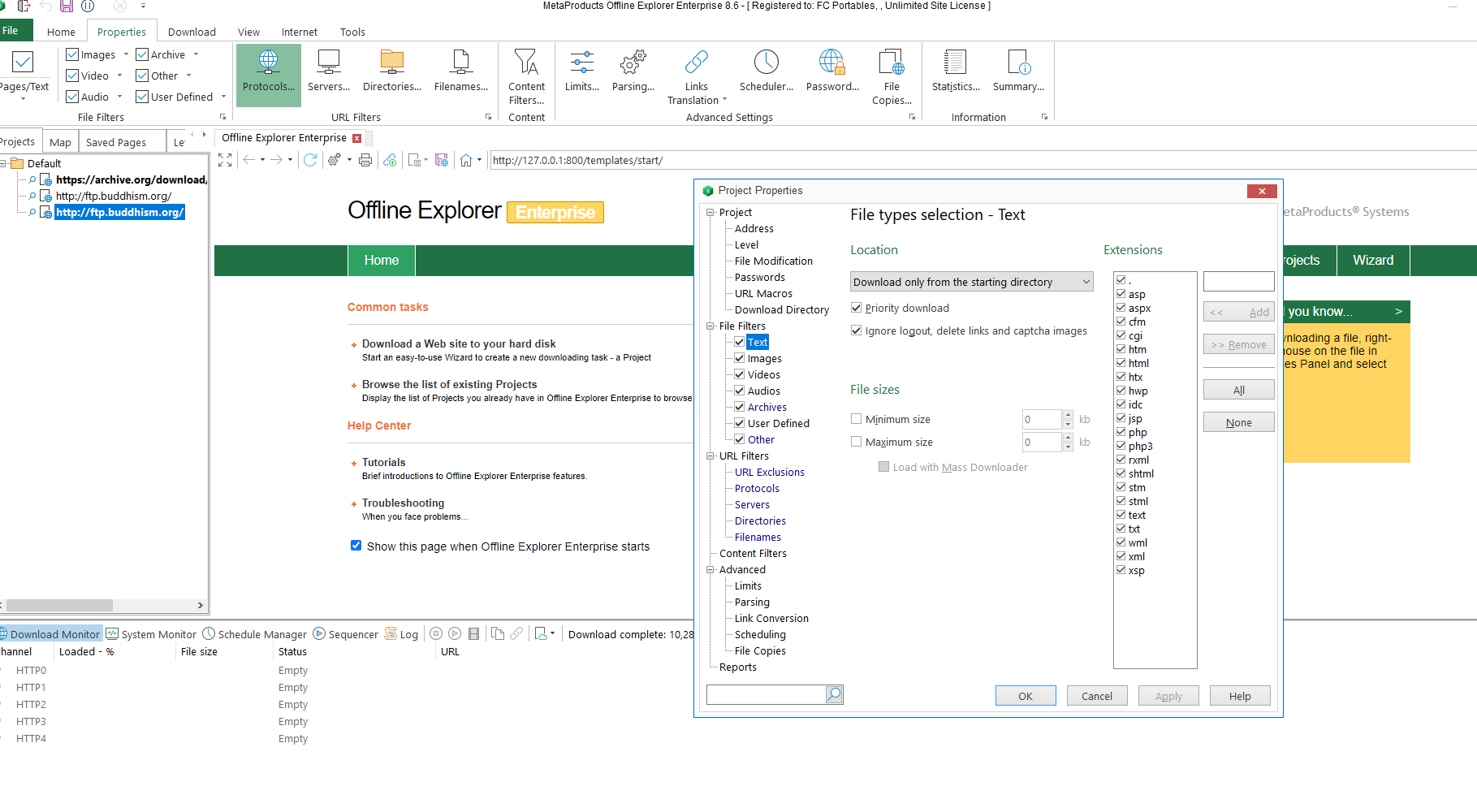Switch to the Download ribbon tab
This screenshot has height=812, width=1477.
[192, 32]
